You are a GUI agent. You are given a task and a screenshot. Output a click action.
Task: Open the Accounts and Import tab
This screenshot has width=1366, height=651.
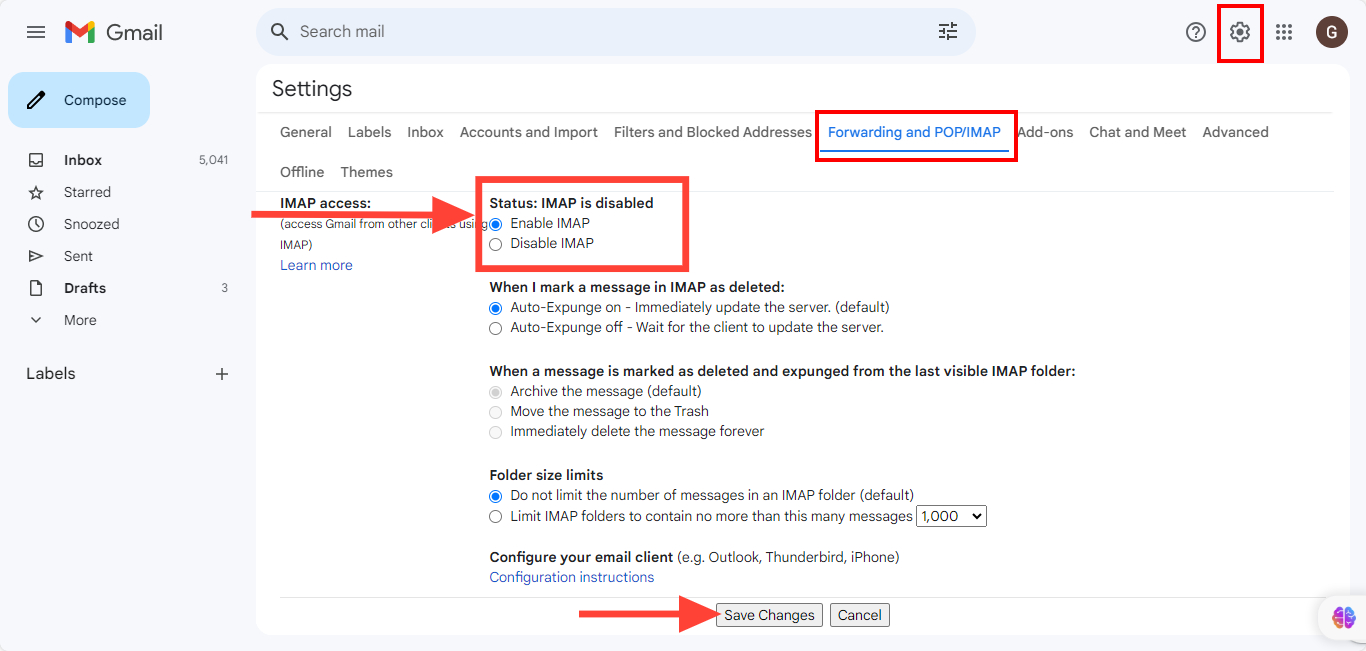click(x=529, y=132)
